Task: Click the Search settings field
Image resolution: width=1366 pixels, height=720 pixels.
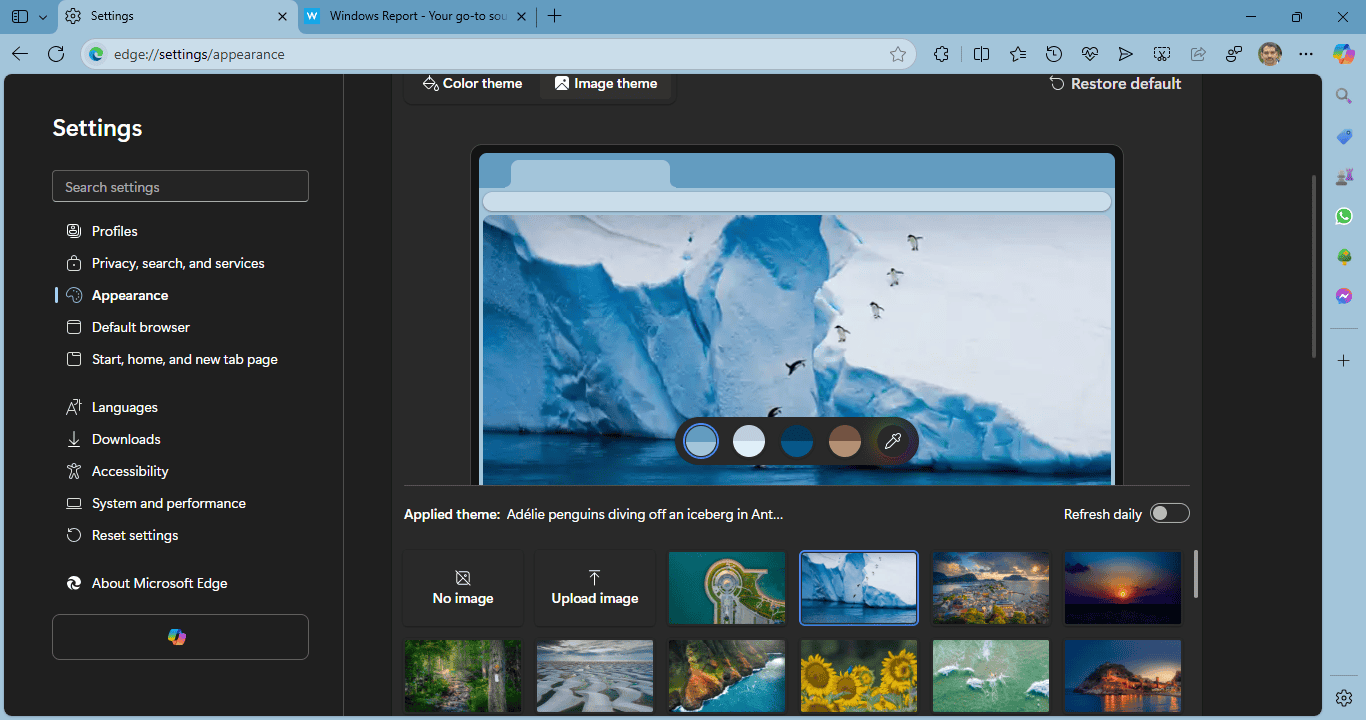Action: coord(180,187)
